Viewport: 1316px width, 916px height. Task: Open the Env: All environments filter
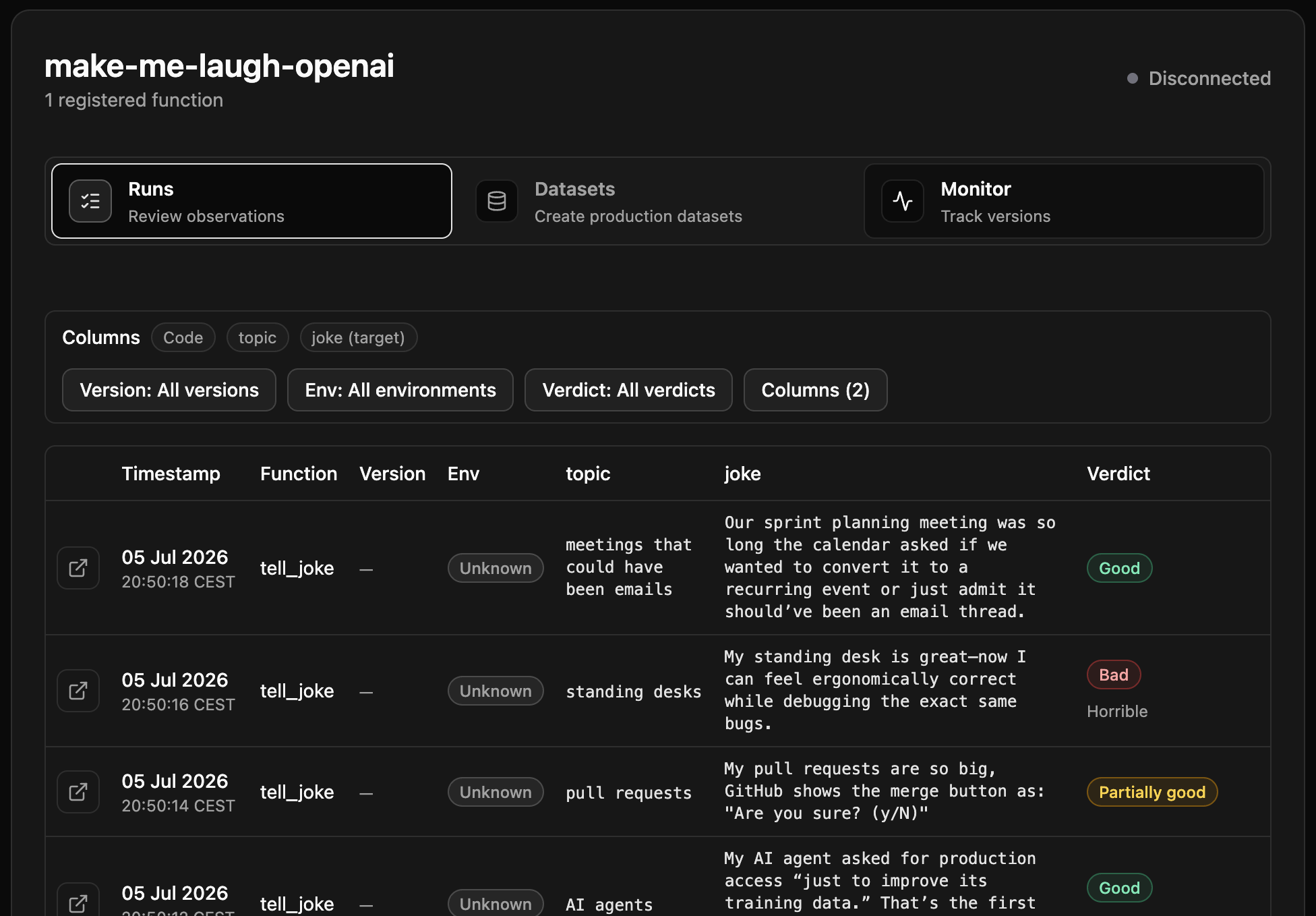tap(400, 390)
